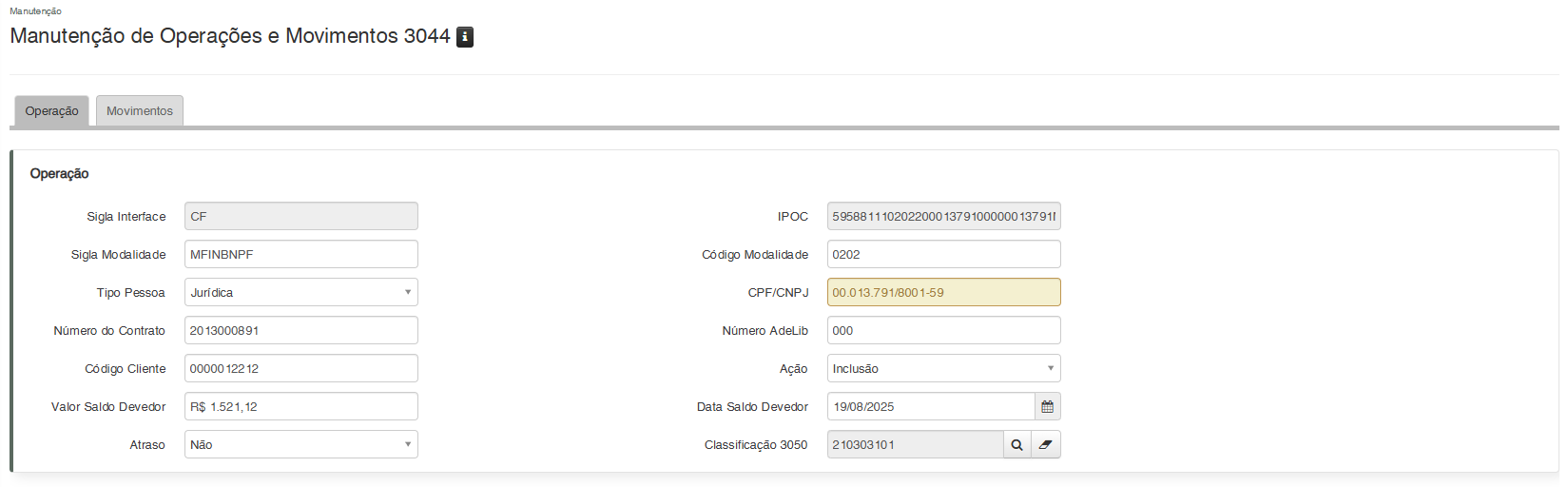
Task: Focus the Número do Contrato field
Action: click(300, 330)
